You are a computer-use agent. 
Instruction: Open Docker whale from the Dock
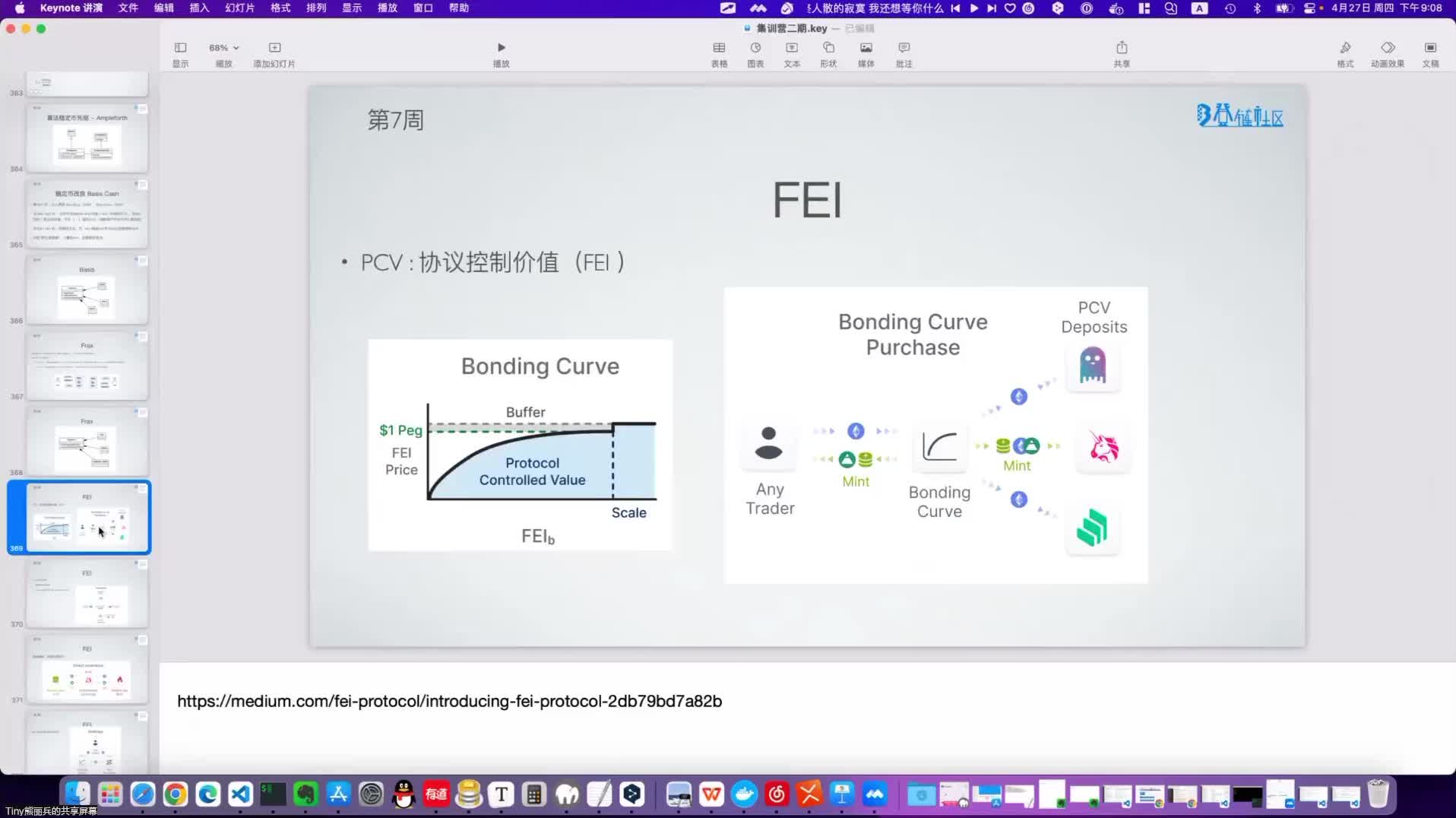pos(745,794)
